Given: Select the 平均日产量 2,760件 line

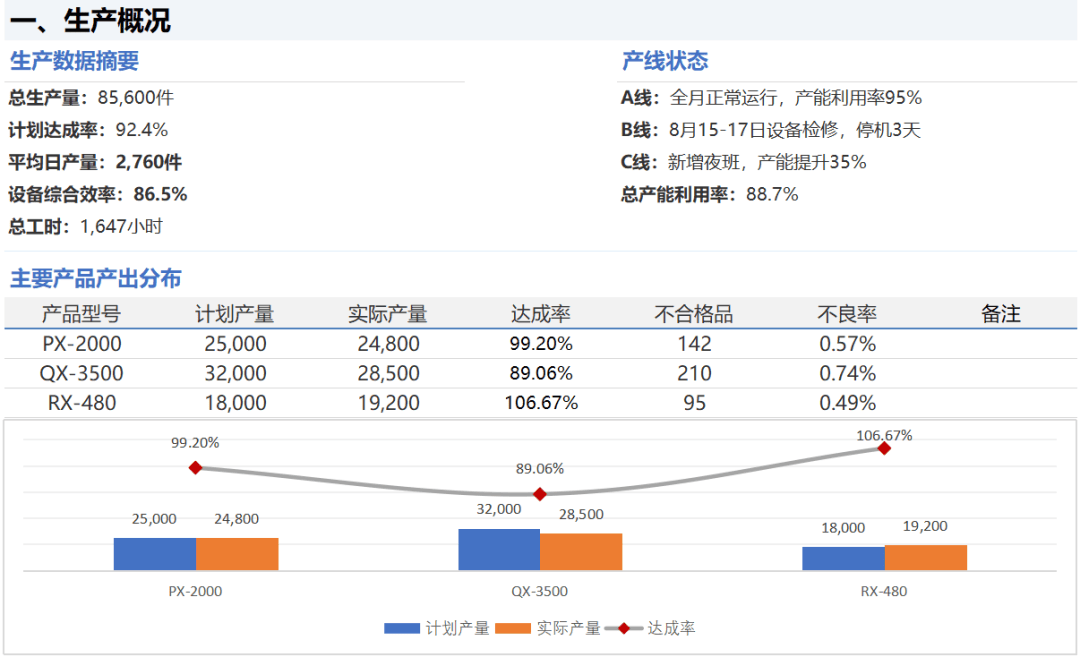Looking at the screenshot, I should 95,162.
